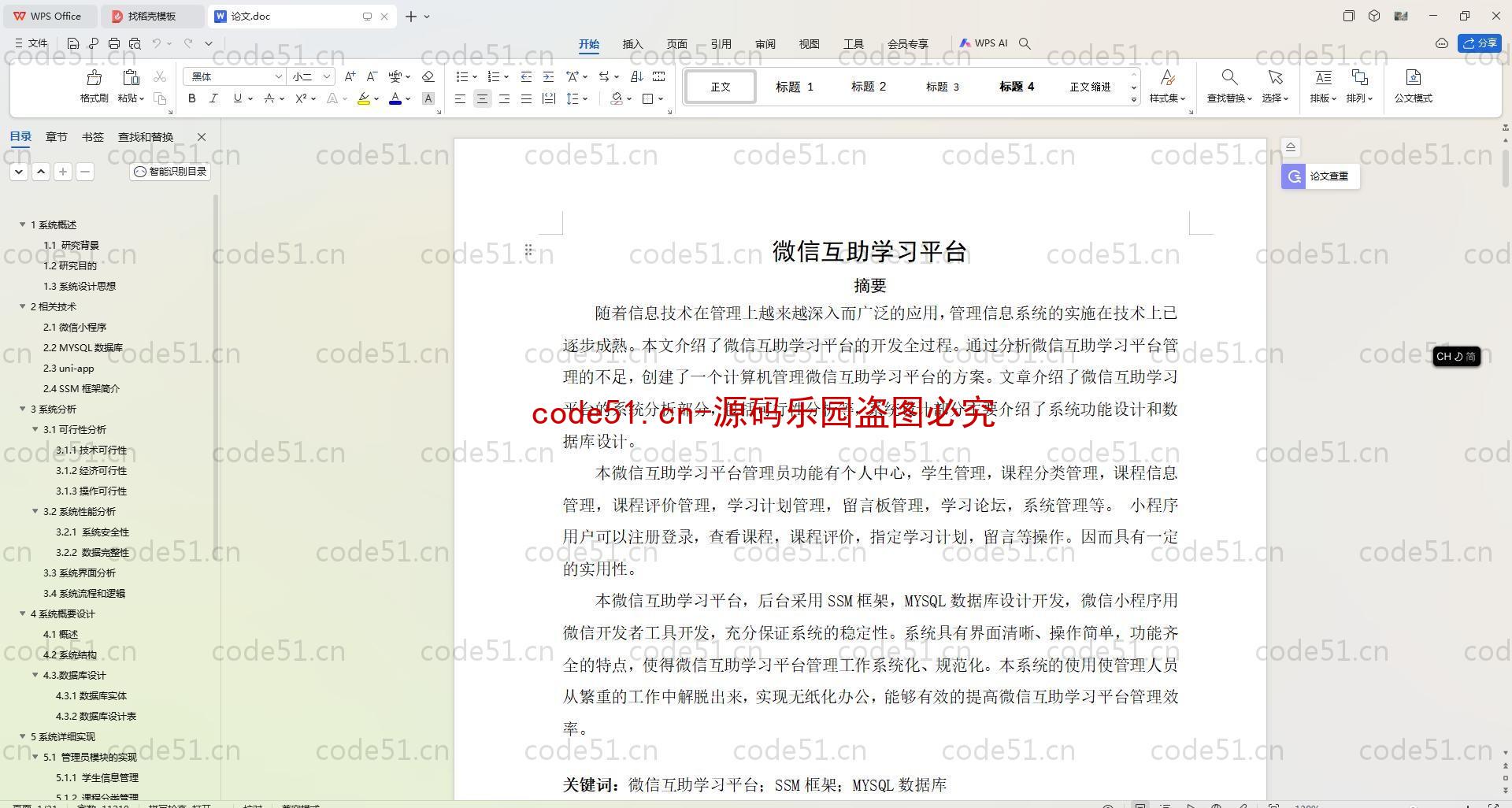
Task: Click the Style Set (样式集) icon
Action: click(1167, 77)
